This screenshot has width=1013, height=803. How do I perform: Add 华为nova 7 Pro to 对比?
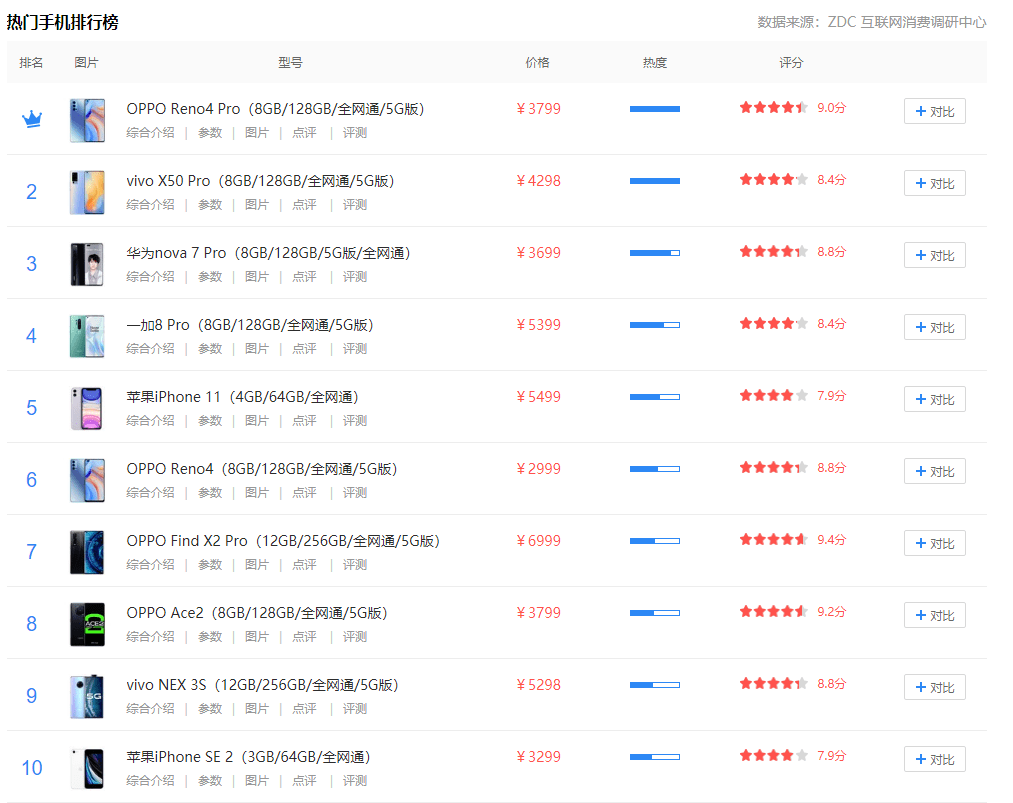click(x=934, y=255)
